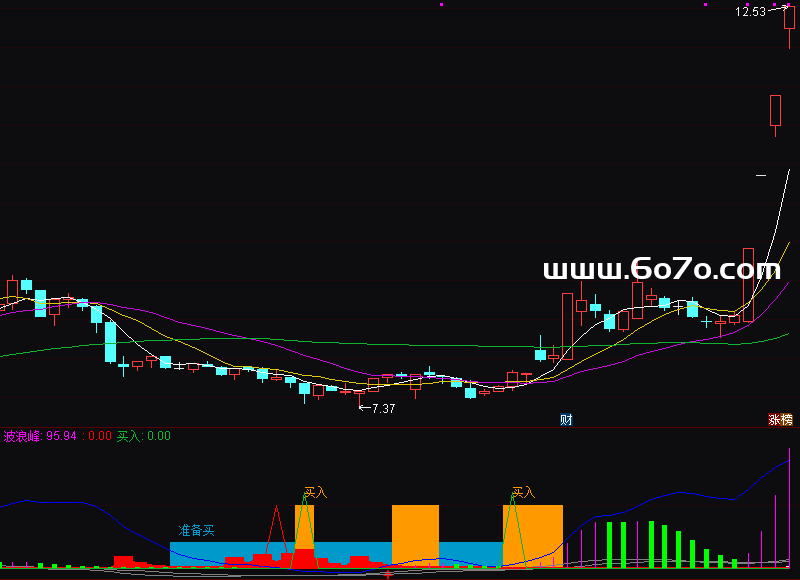Image resolution: width=800 pixels, height=580 pixels.
Task: Click the red 涨榜 marker icon
Action: coord(780,420)
